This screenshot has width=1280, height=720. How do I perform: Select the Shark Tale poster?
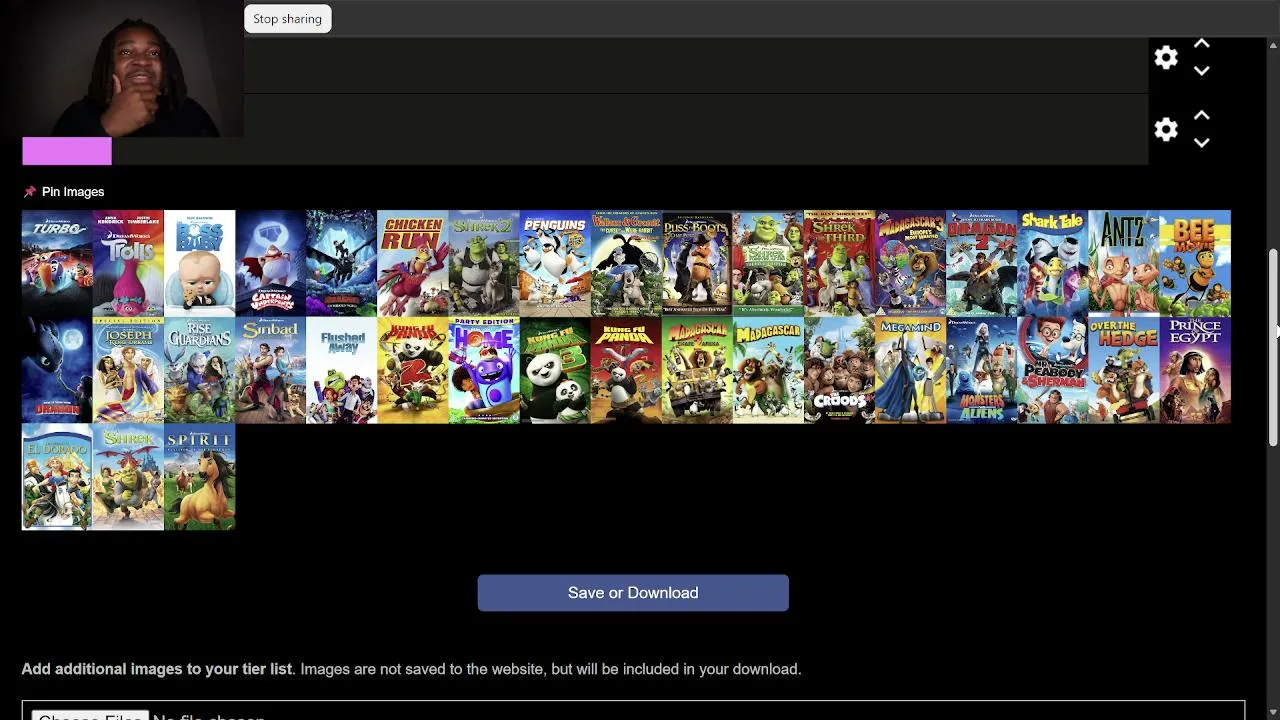click(x=1051, y=263)
